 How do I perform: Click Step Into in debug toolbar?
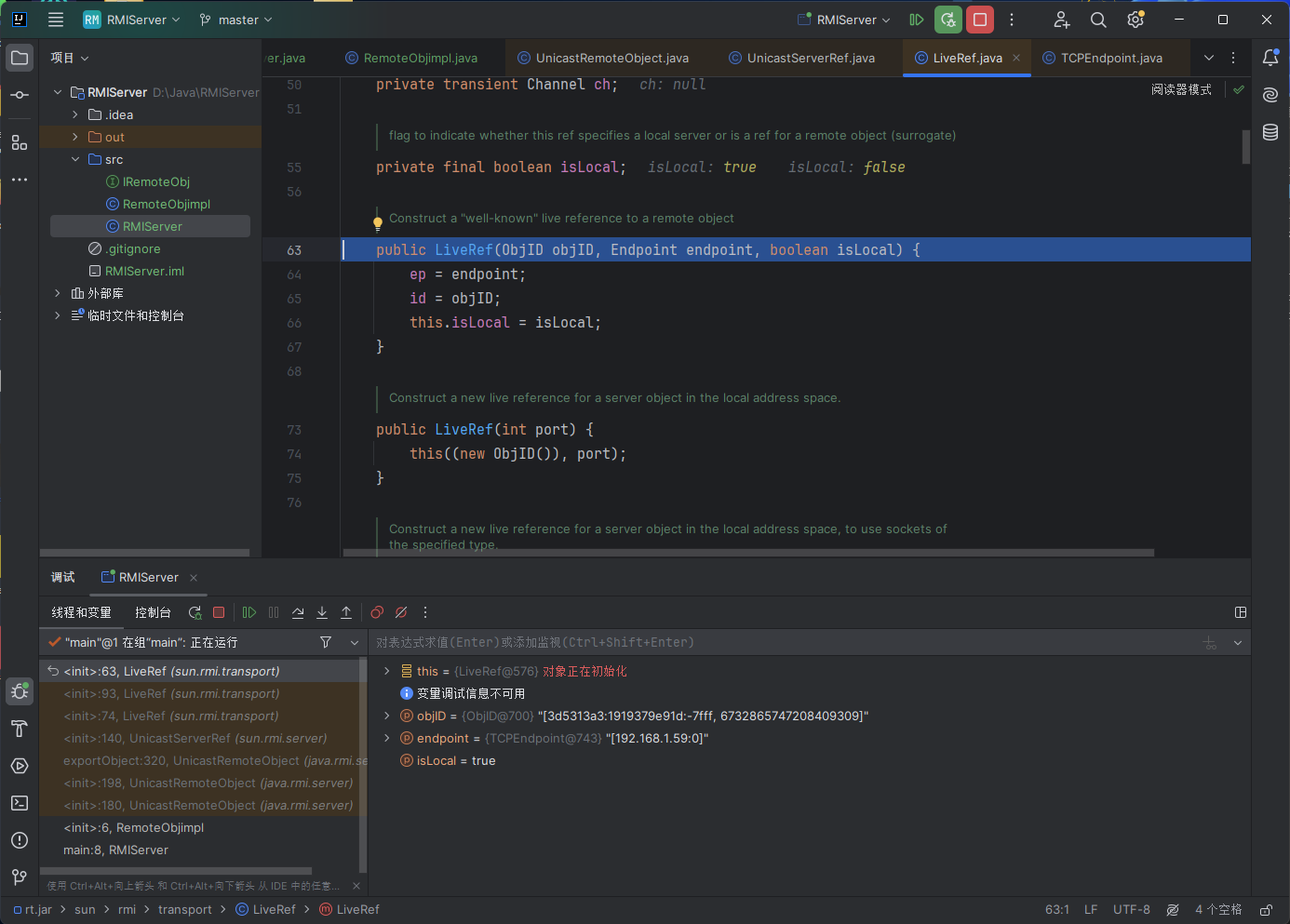322,612
